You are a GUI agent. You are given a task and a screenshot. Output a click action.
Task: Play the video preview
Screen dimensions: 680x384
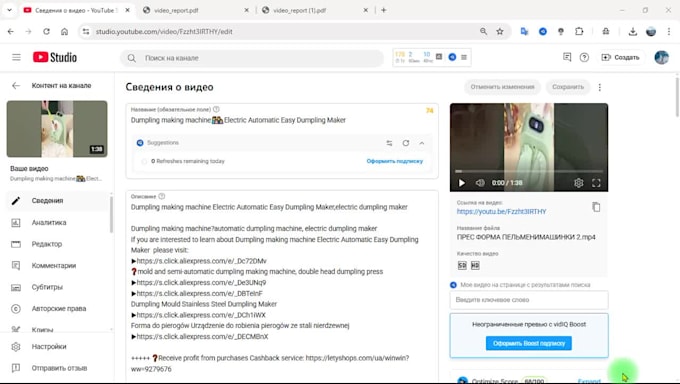coord(462,183)
